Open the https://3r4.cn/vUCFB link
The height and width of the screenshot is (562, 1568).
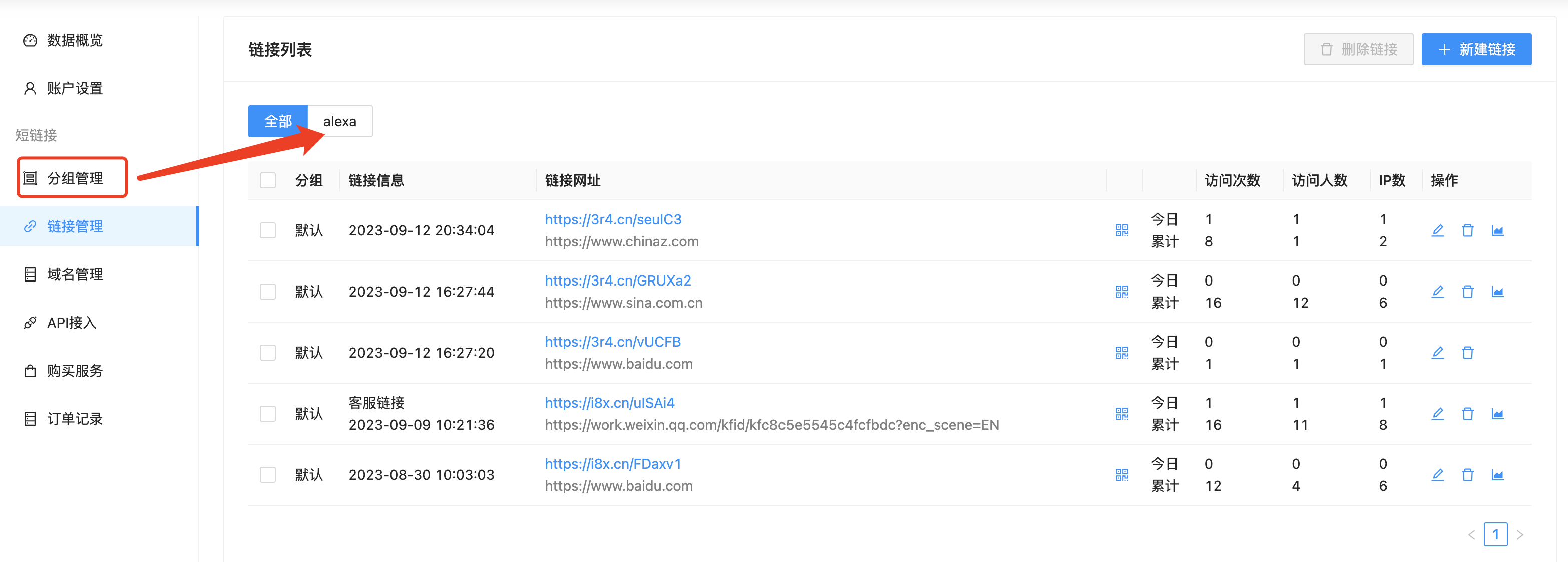[x=612, y=342]
